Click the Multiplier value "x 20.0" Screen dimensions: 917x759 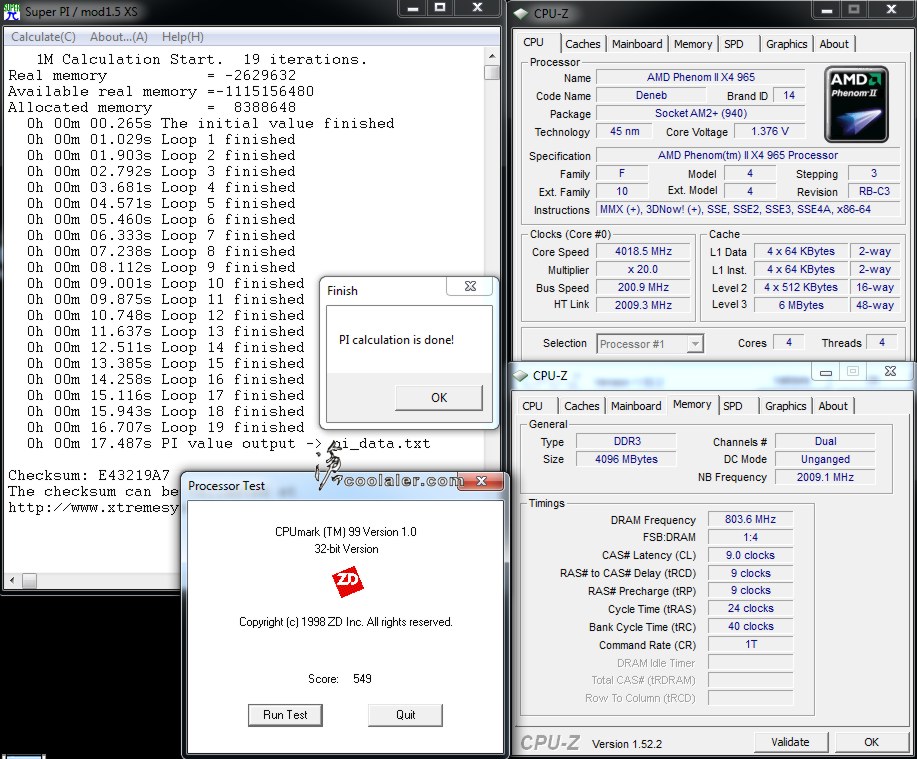click(643, 270)
